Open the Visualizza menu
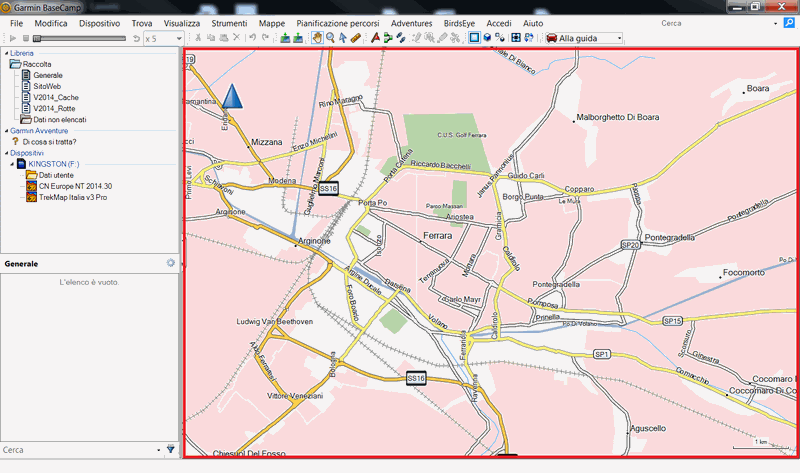 pos(182,23)
